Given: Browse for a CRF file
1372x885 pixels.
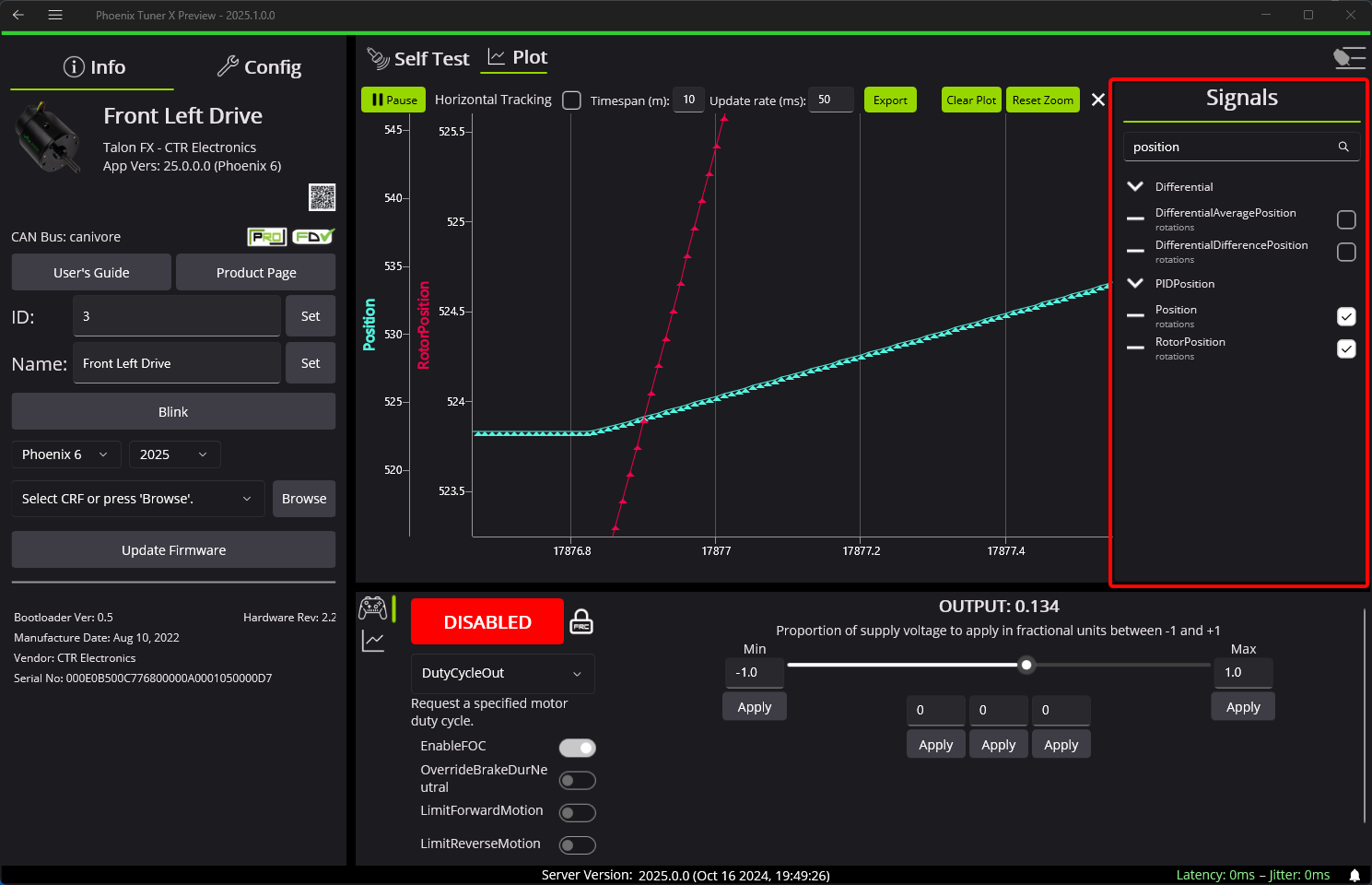Looking at the screenshot, I should (304, 499).
